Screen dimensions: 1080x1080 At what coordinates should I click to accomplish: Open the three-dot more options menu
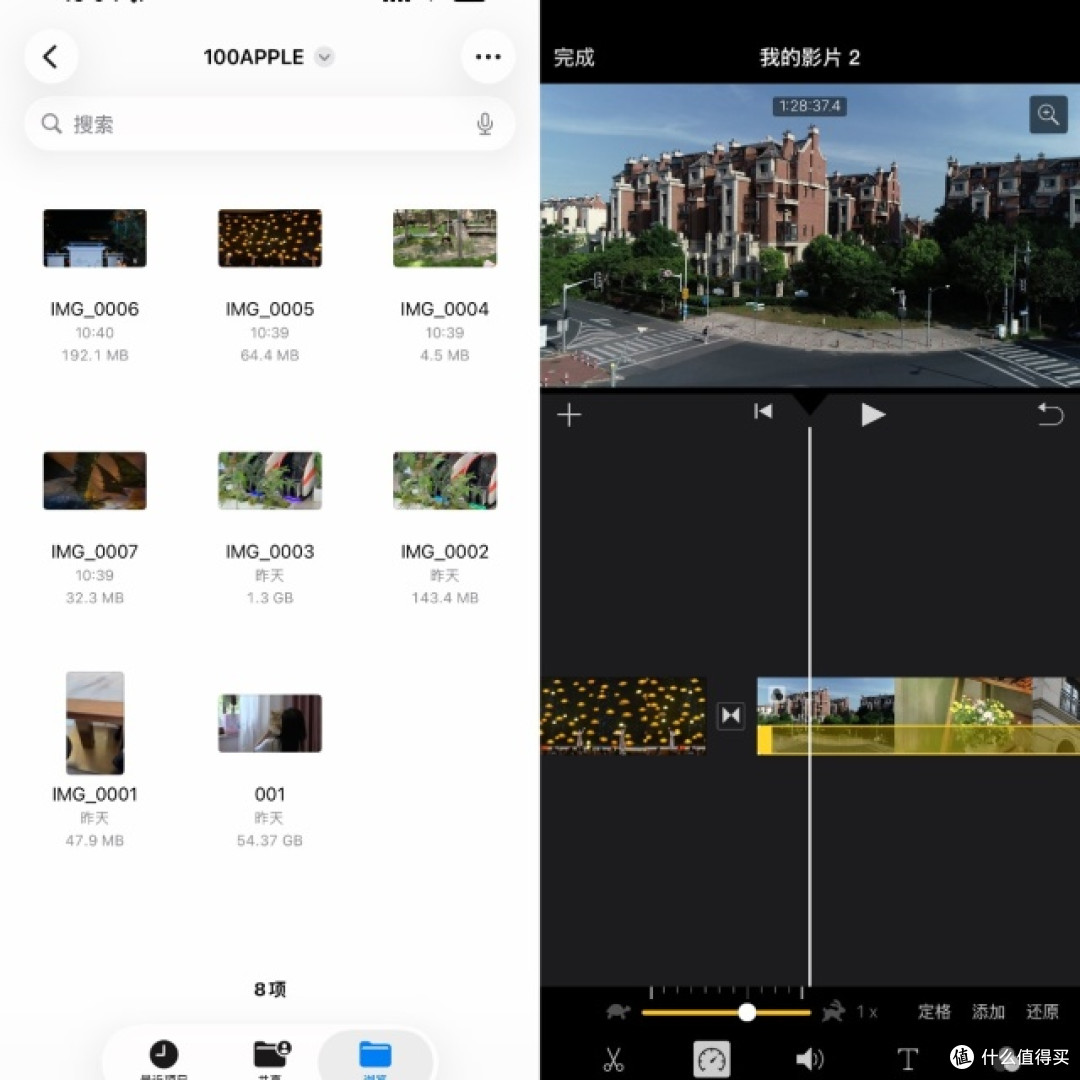(488, 56)
